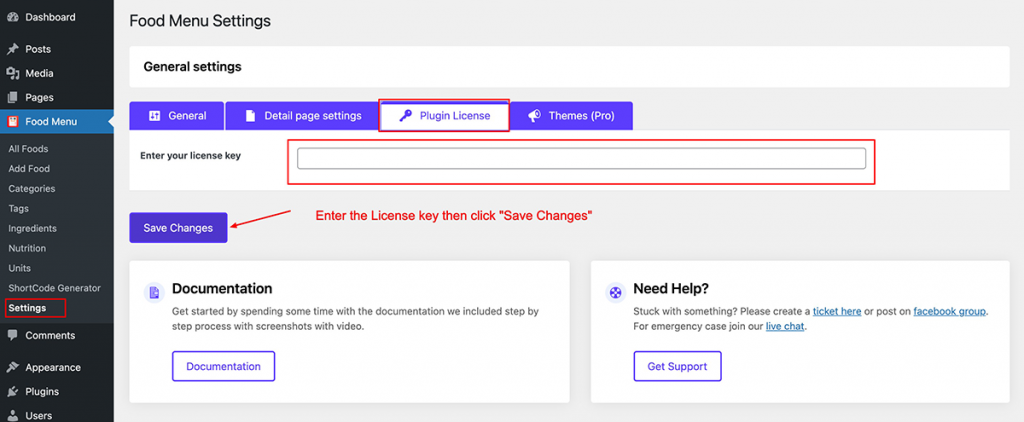
Task: Open the Themes (Pro) tab
Action: (x=571, y=116)
